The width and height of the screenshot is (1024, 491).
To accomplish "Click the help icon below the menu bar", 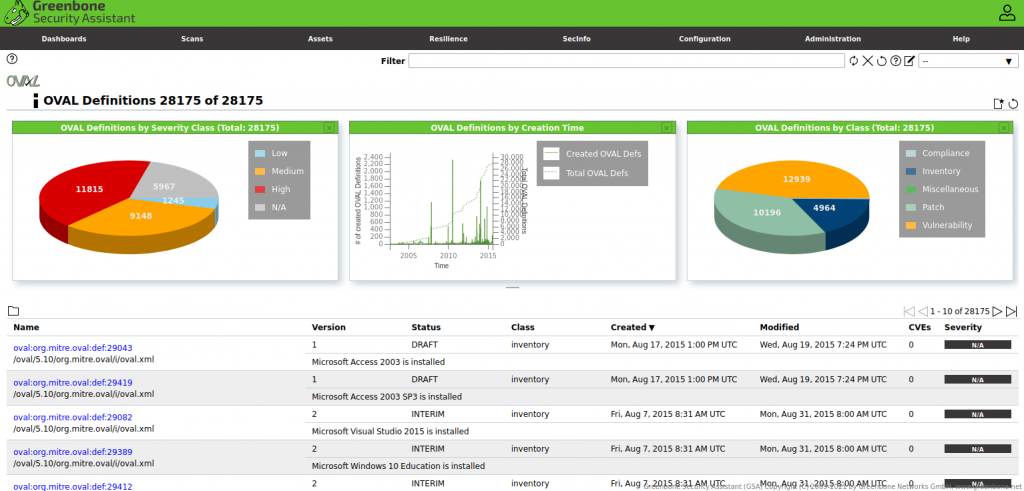I will (x=12, y=59).
